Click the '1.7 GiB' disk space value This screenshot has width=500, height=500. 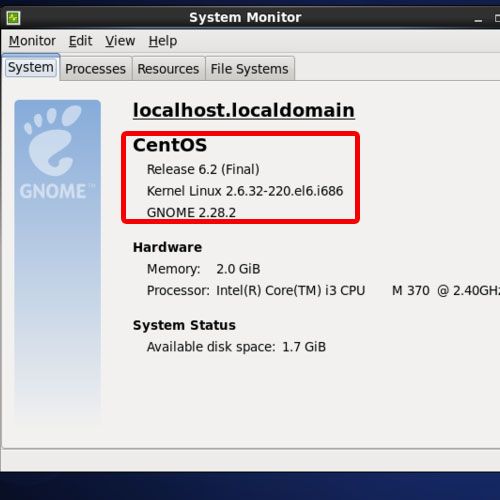coord(304,347)
